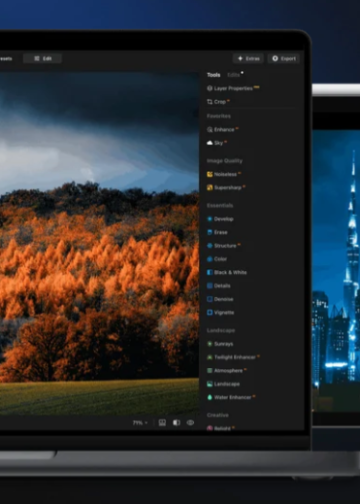Click the Favorites section header

pyautogui.click(x=219, y=116)
